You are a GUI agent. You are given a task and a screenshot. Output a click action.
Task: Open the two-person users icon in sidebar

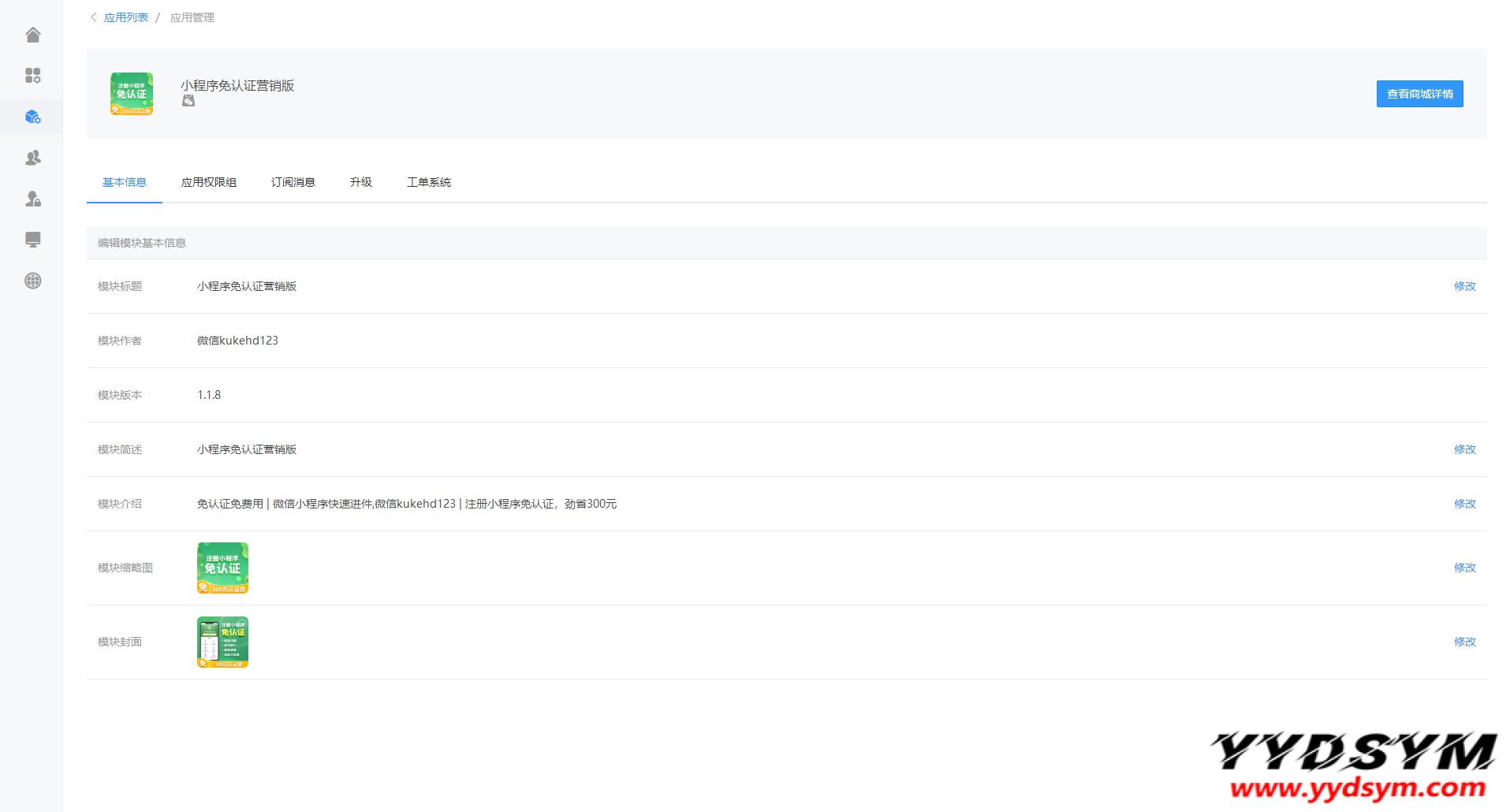click(32, 158)
